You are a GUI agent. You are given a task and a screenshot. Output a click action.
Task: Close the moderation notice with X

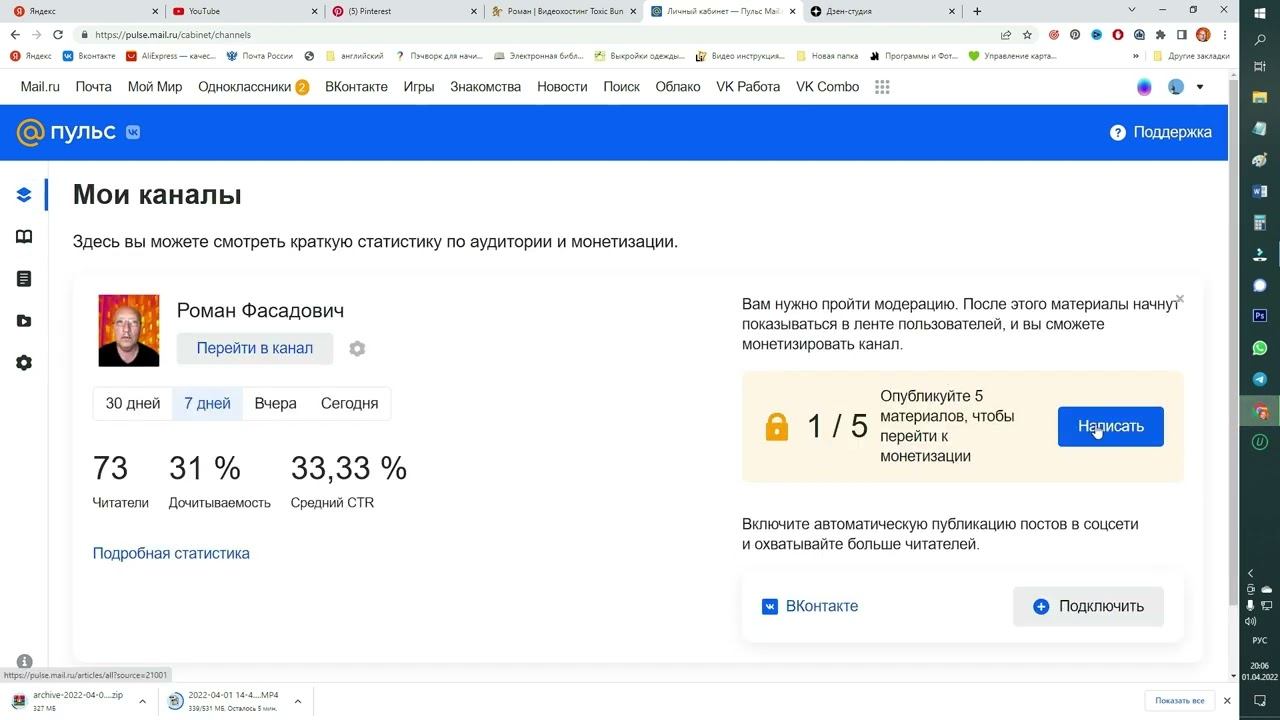[1180, 299]
